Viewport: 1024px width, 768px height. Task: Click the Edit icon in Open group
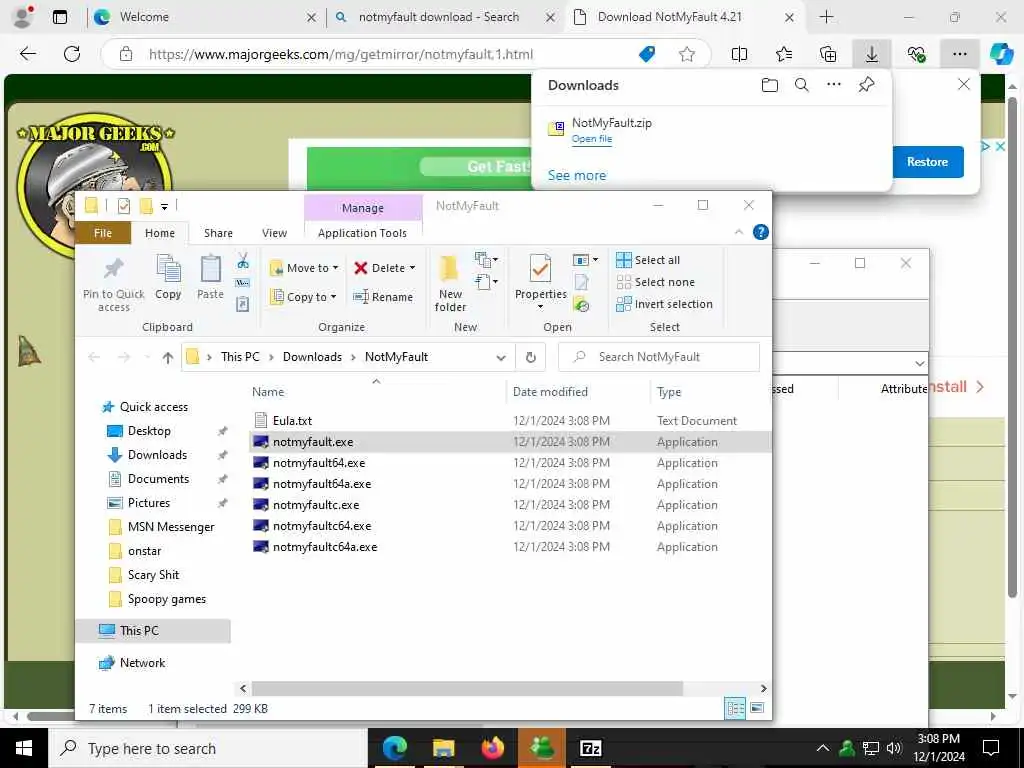click(x=581, y=282)
